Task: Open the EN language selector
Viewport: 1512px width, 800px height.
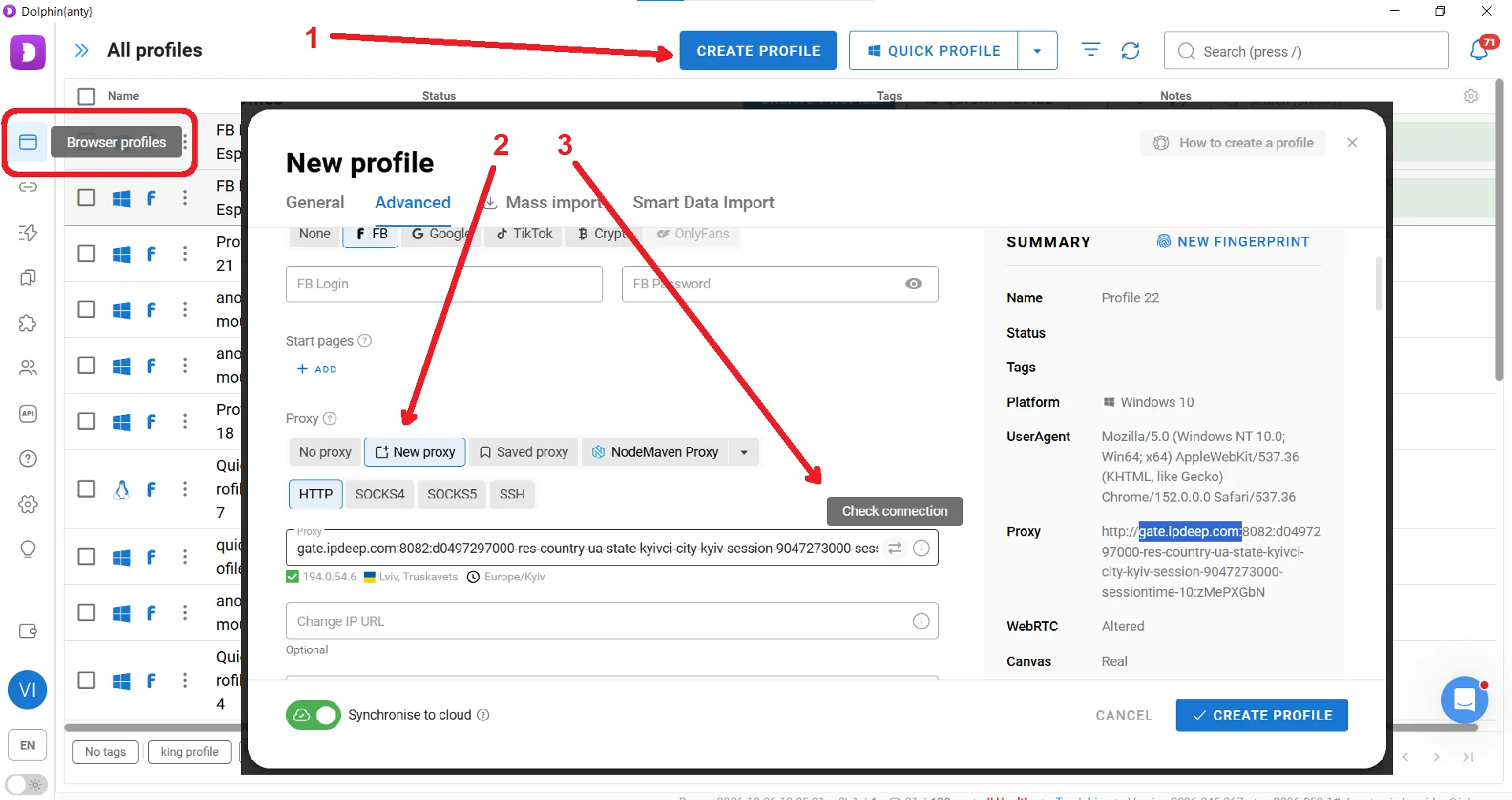Action: click(x=28, y=745)
